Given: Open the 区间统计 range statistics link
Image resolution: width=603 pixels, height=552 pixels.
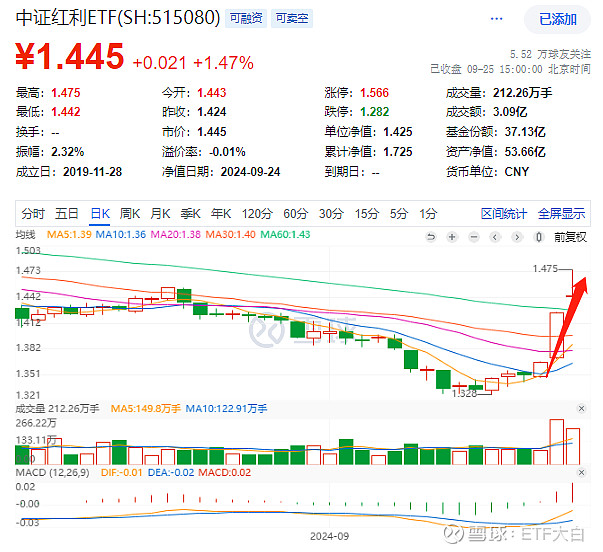Looking at the screenshot, I should tap(504, 213).
